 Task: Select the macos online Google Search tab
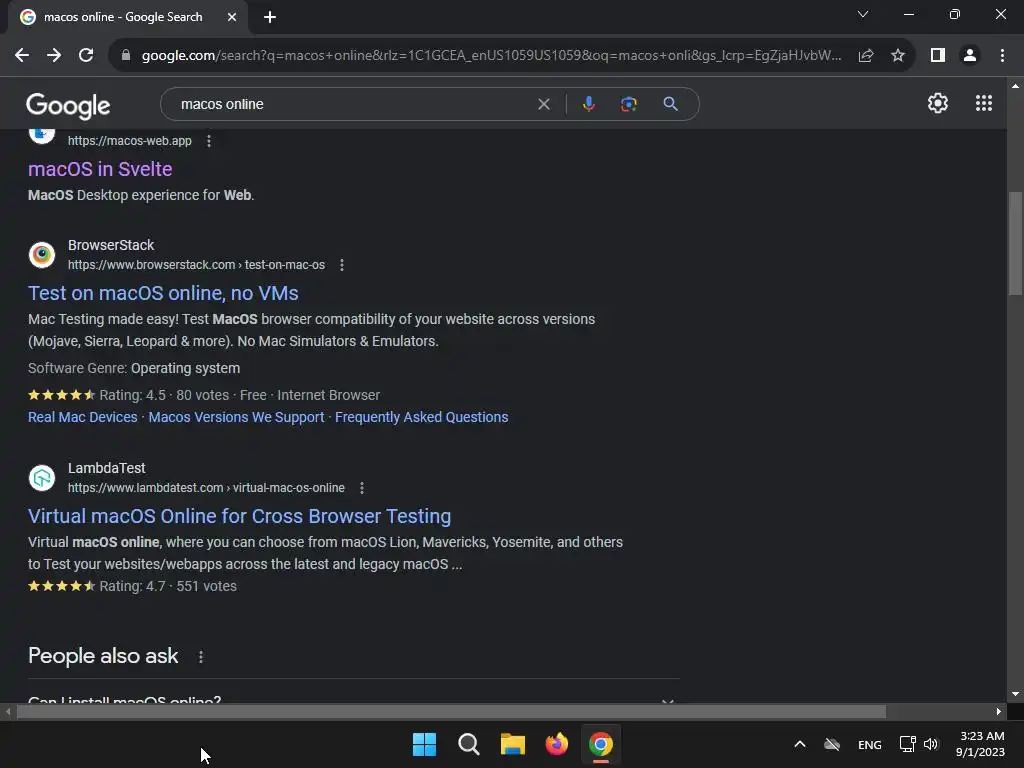click(x=123, y=17)
